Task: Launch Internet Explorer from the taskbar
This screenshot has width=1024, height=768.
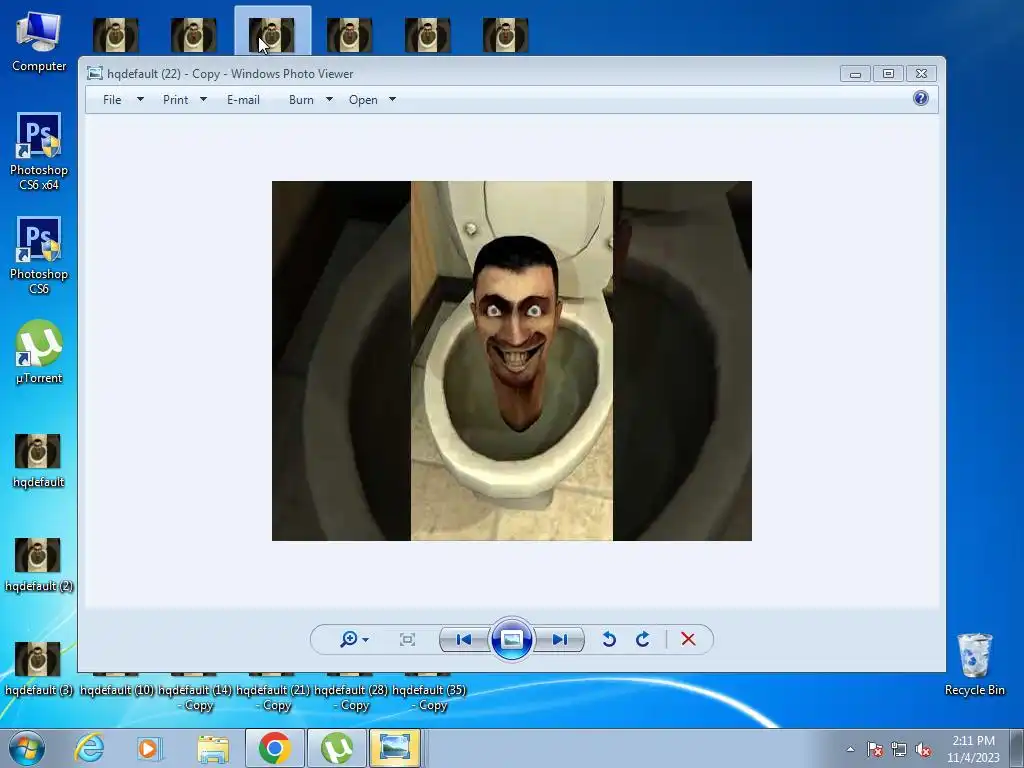Action: pyautogui.click(x=89, y=748)
